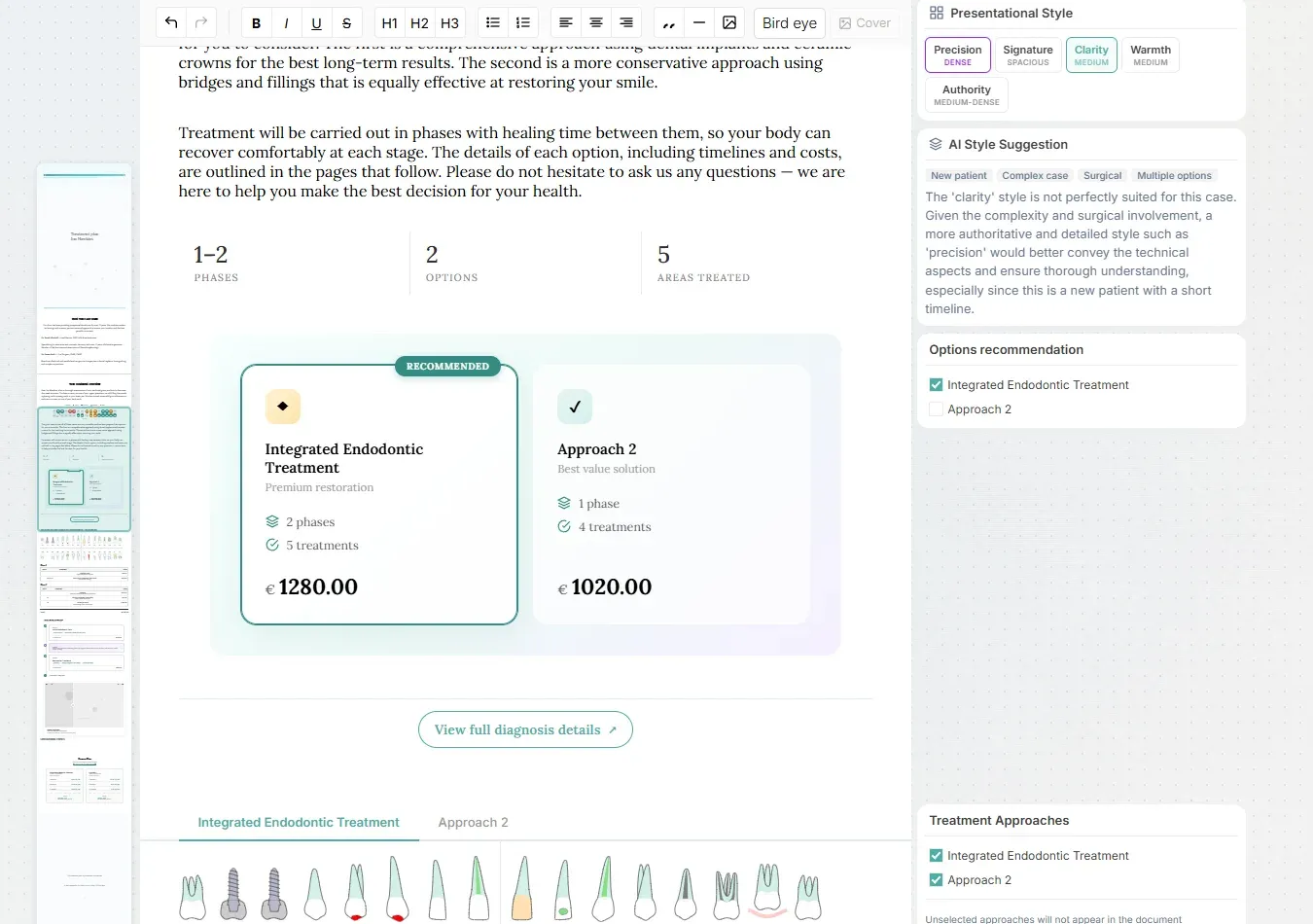Click the Multiple options tag
Screen dimensions: 1313x924
click(1174, 176)
